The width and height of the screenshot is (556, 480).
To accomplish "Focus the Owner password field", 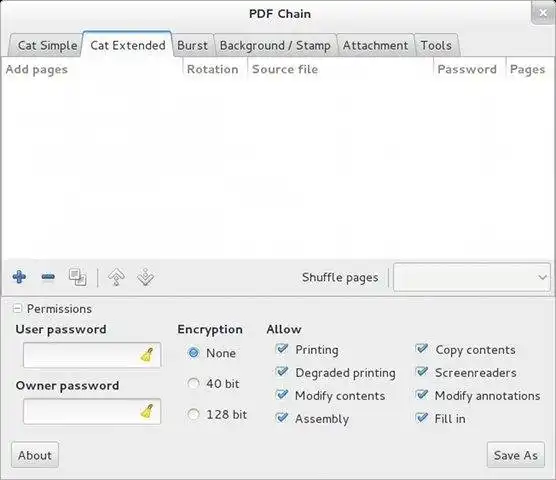I will pyautogui.click(x=91, y=411).
